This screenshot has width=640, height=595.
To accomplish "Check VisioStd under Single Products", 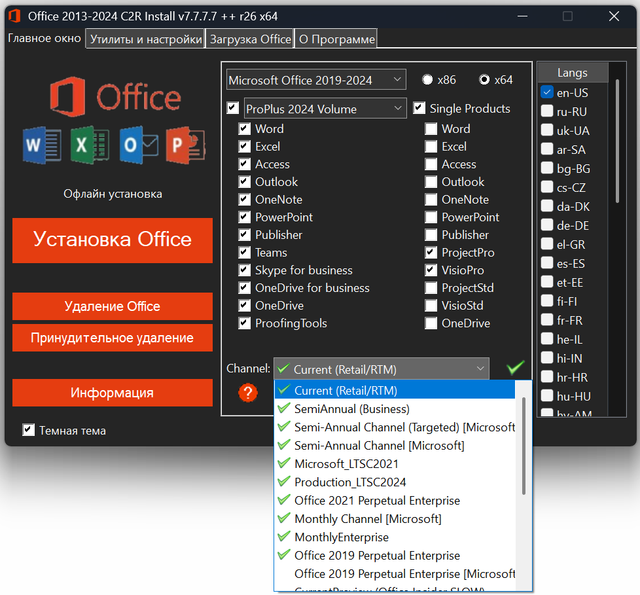I will pos(431,305).
